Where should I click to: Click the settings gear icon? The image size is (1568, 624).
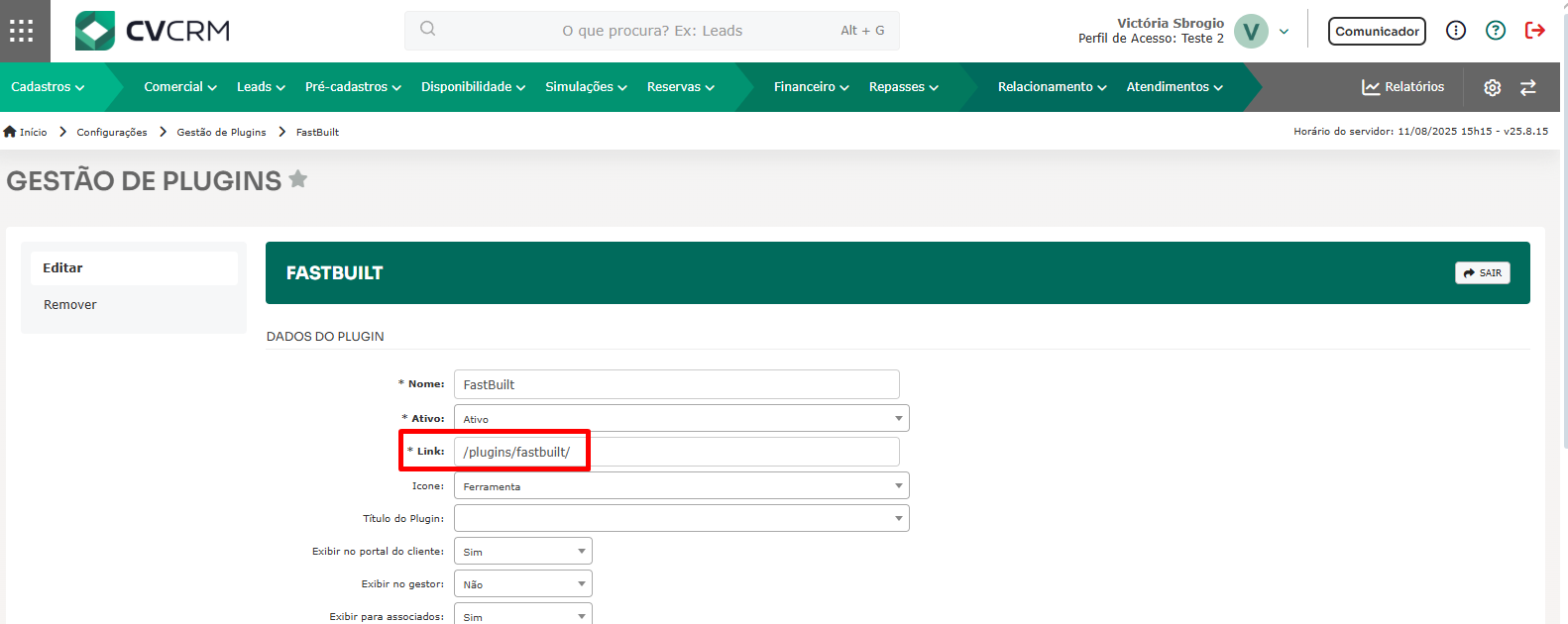1493,87
